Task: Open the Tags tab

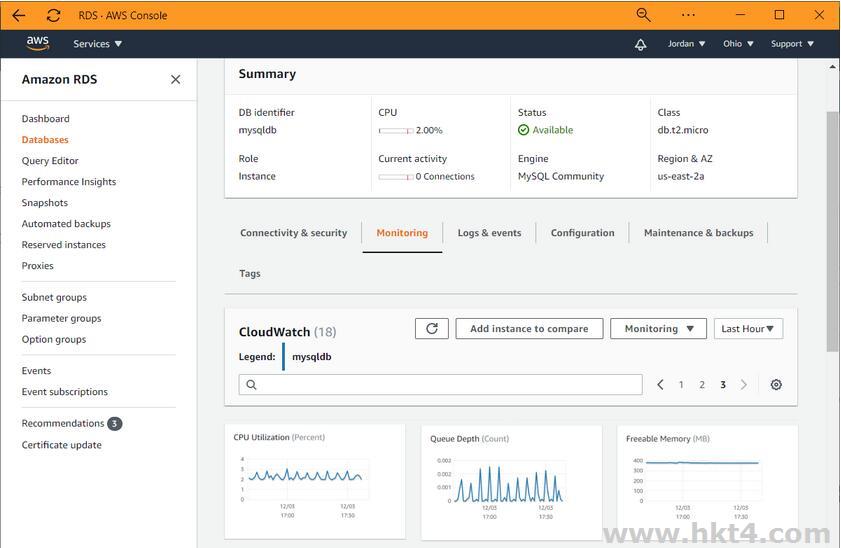Action: [250, 273]
